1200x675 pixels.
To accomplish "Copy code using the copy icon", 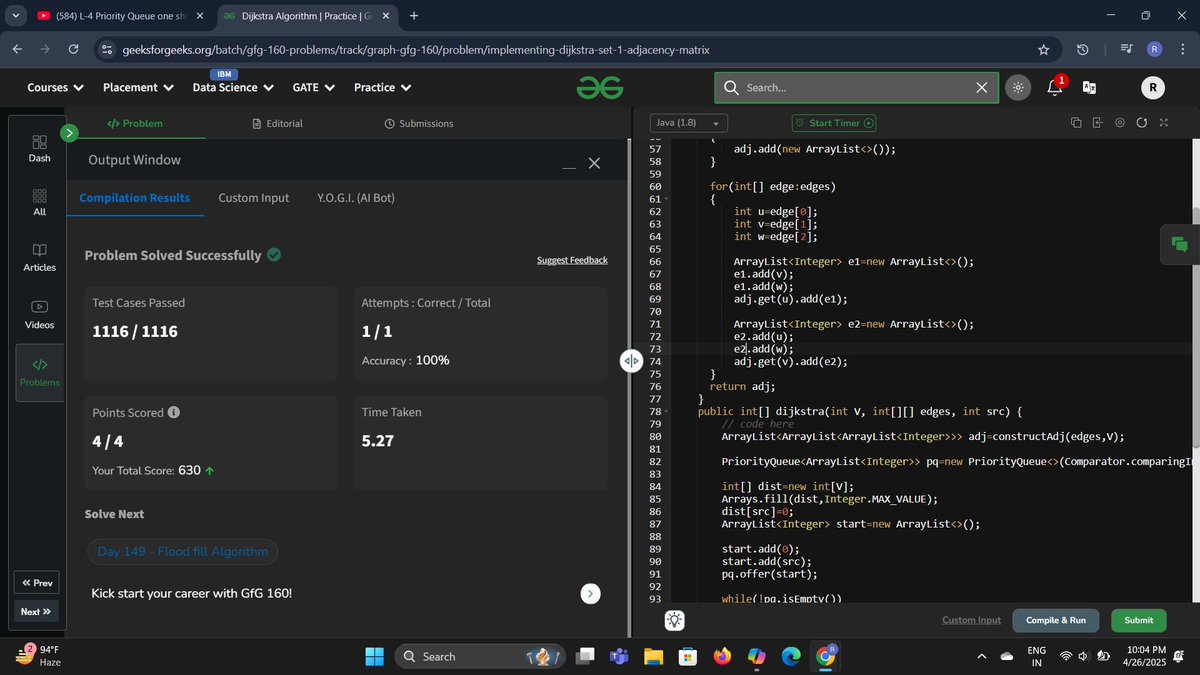I will (1075, 123).
